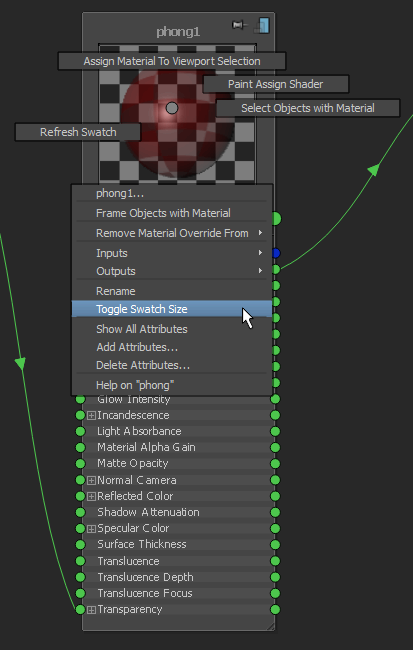The image size is (413, 650).
Task: Click the node resize grip at the bottom corner
Action: (270, 626)
